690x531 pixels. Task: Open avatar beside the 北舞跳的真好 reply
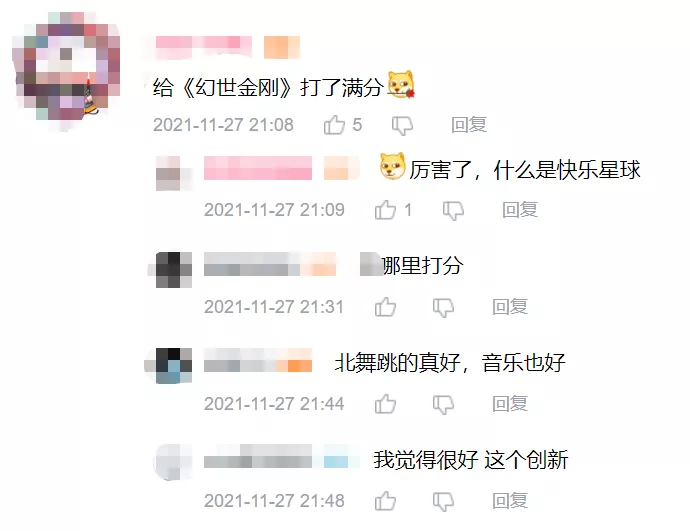tap(173, 366)
